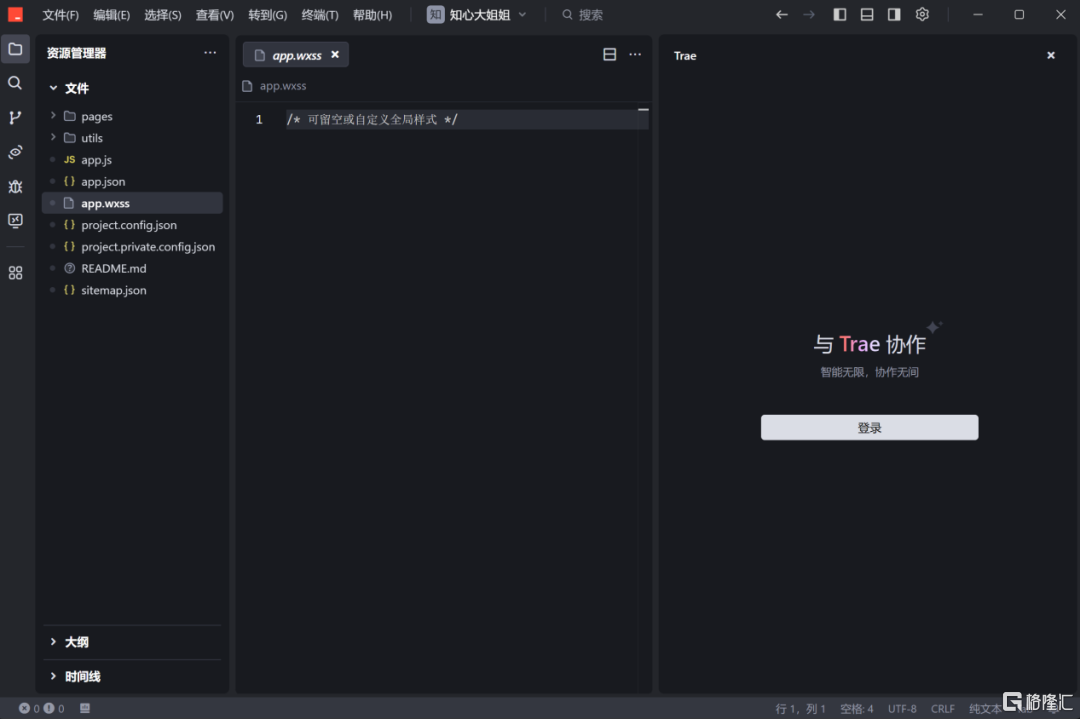Open the 查看(V) menu
This screenshot has height=719, width=1080.
click(x=215, y=15)
